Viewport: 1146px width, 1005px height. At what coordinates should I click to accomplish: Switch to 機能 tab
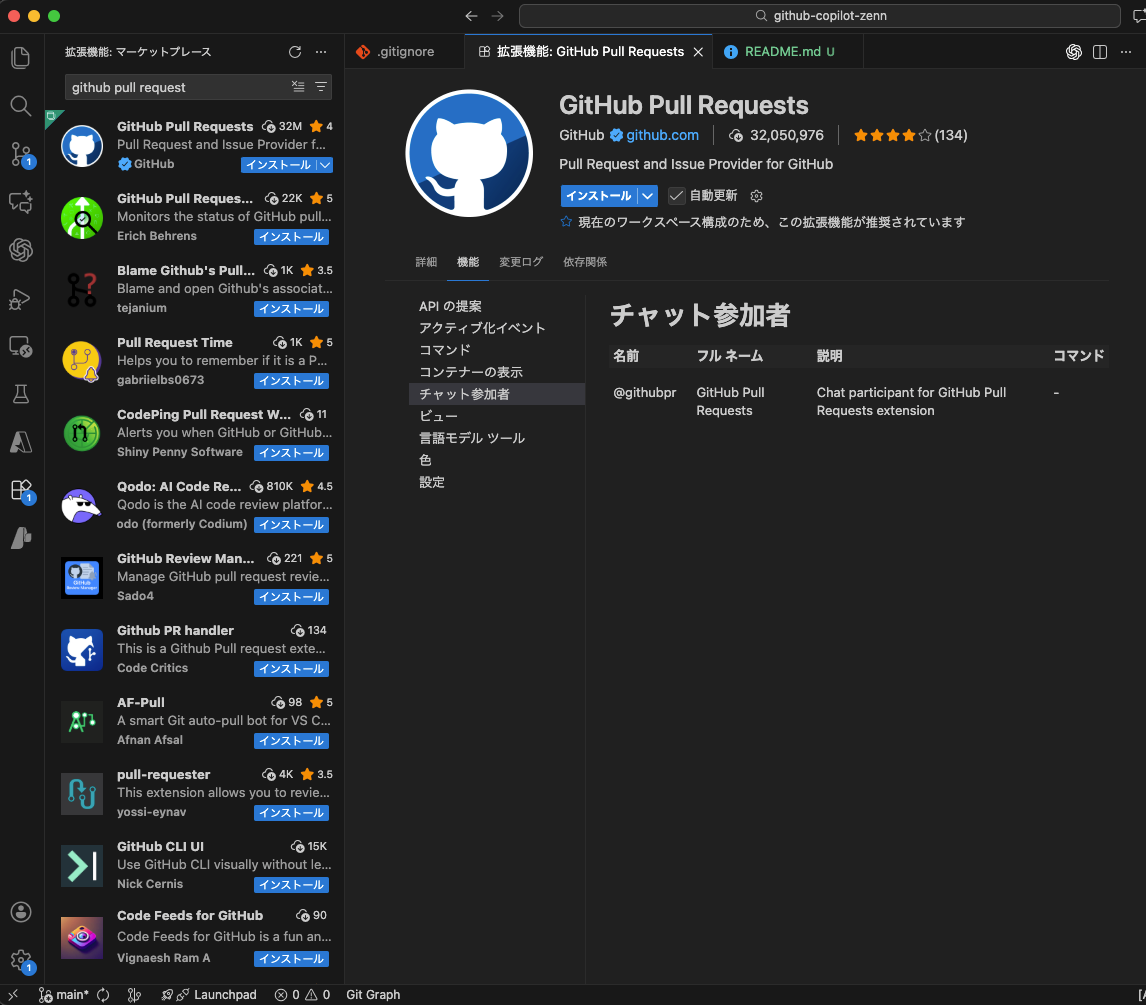468,262
